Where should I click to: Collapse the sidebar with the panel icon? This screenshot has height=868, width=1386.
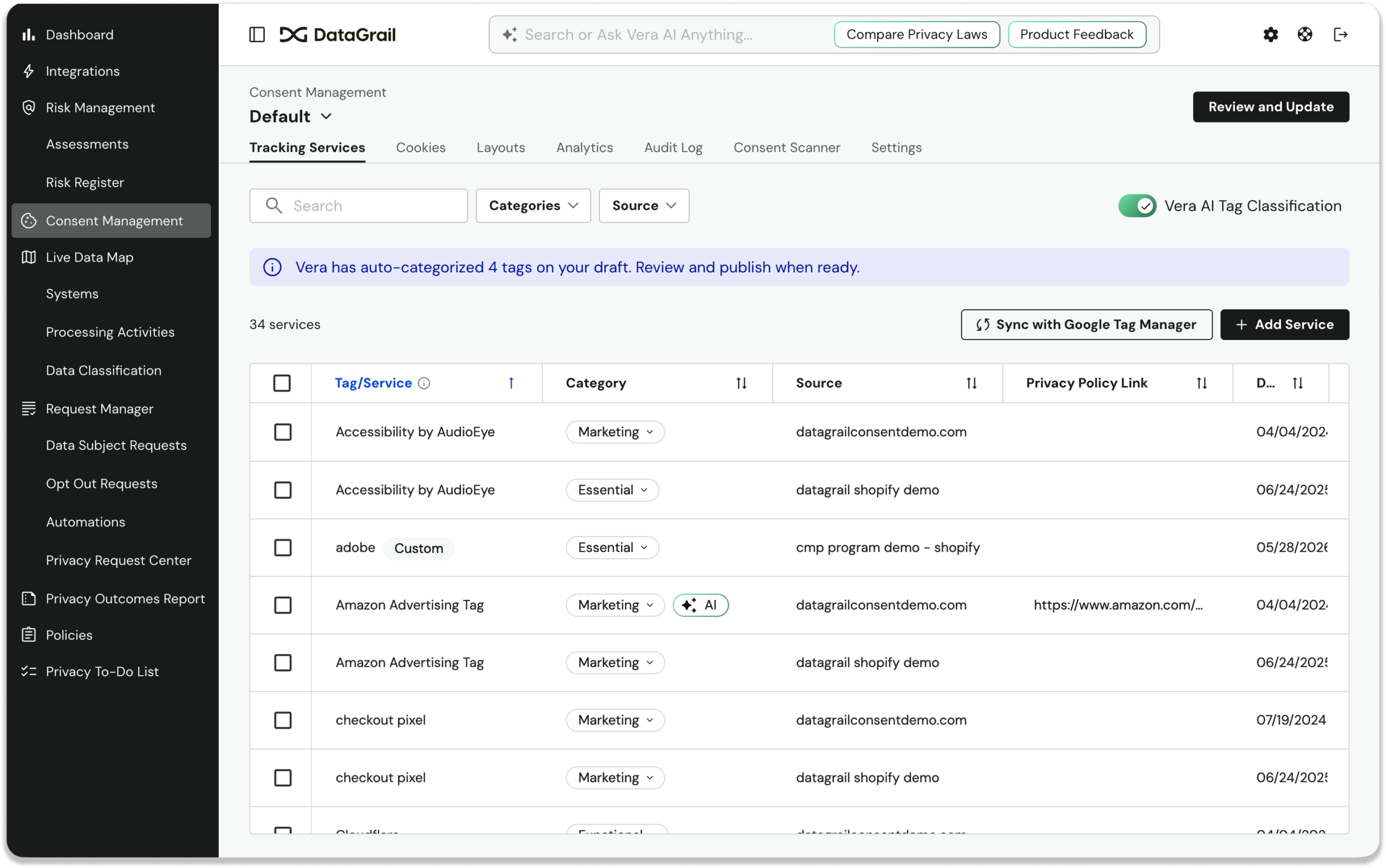click(x=257, y=35)
